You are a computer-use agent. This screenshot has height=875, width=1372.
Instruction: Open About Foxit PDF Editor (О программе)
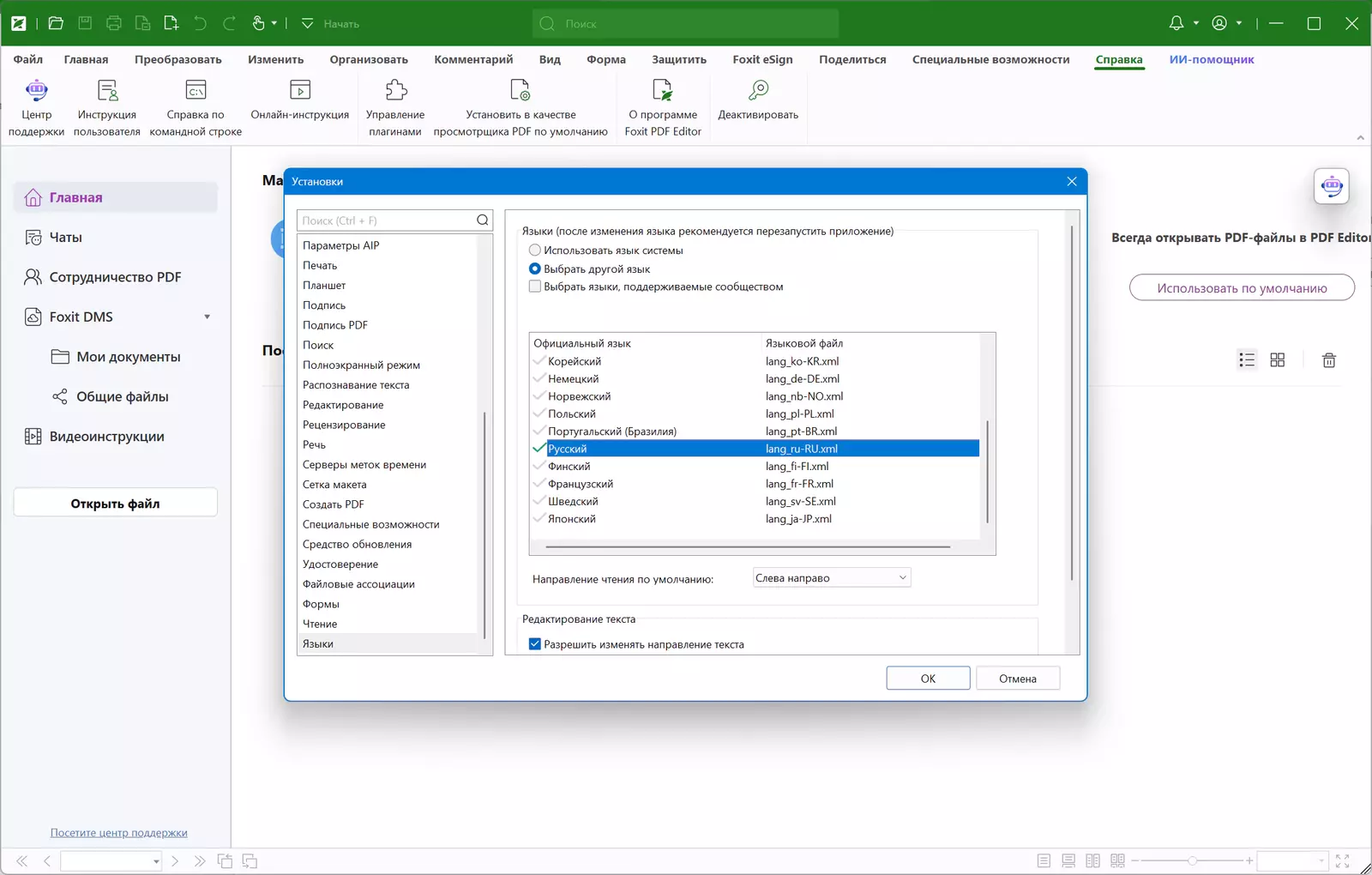[x=663, y=90]
